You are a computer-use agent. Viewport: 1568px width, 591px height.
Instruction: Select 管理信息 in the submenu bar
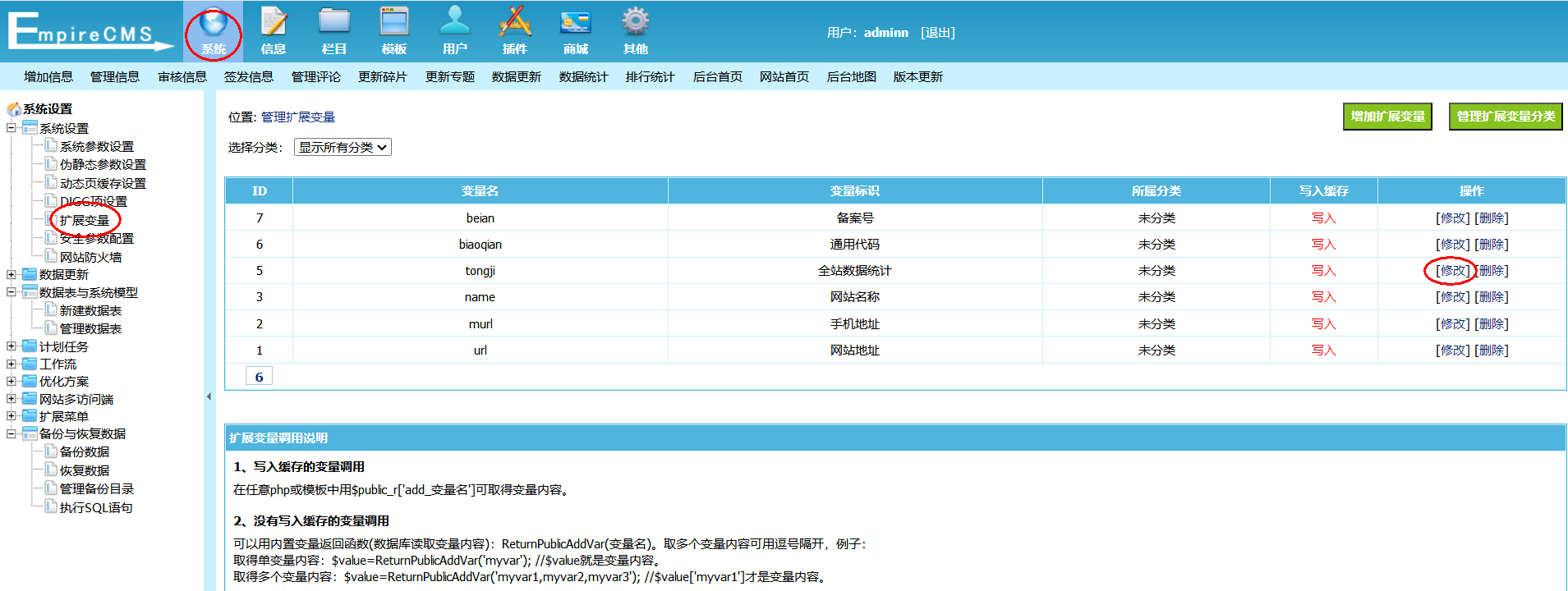tap(115, 77)
